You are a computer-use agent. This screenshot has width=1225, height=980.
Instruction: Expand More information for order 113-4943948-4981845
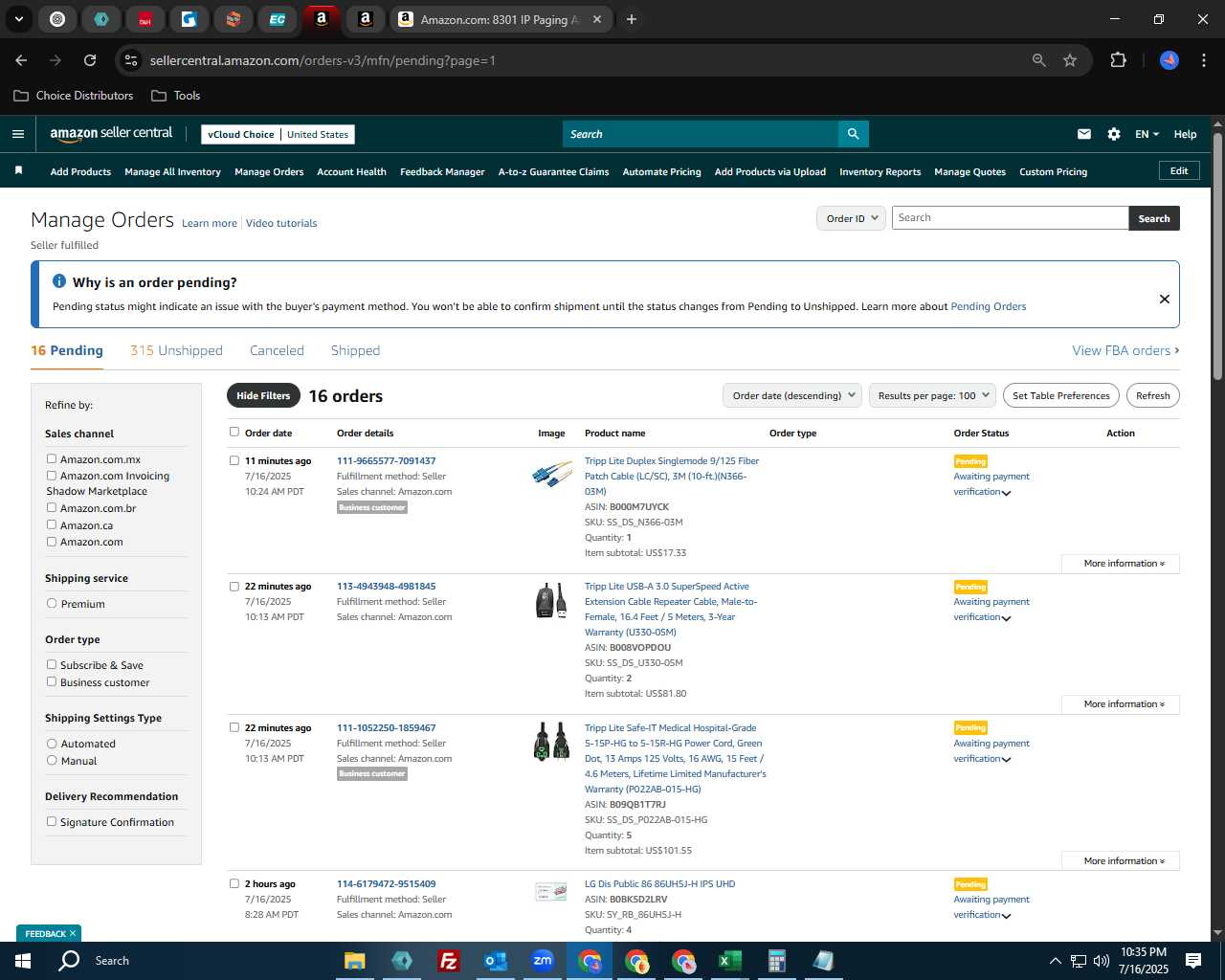pos(1121,704)
